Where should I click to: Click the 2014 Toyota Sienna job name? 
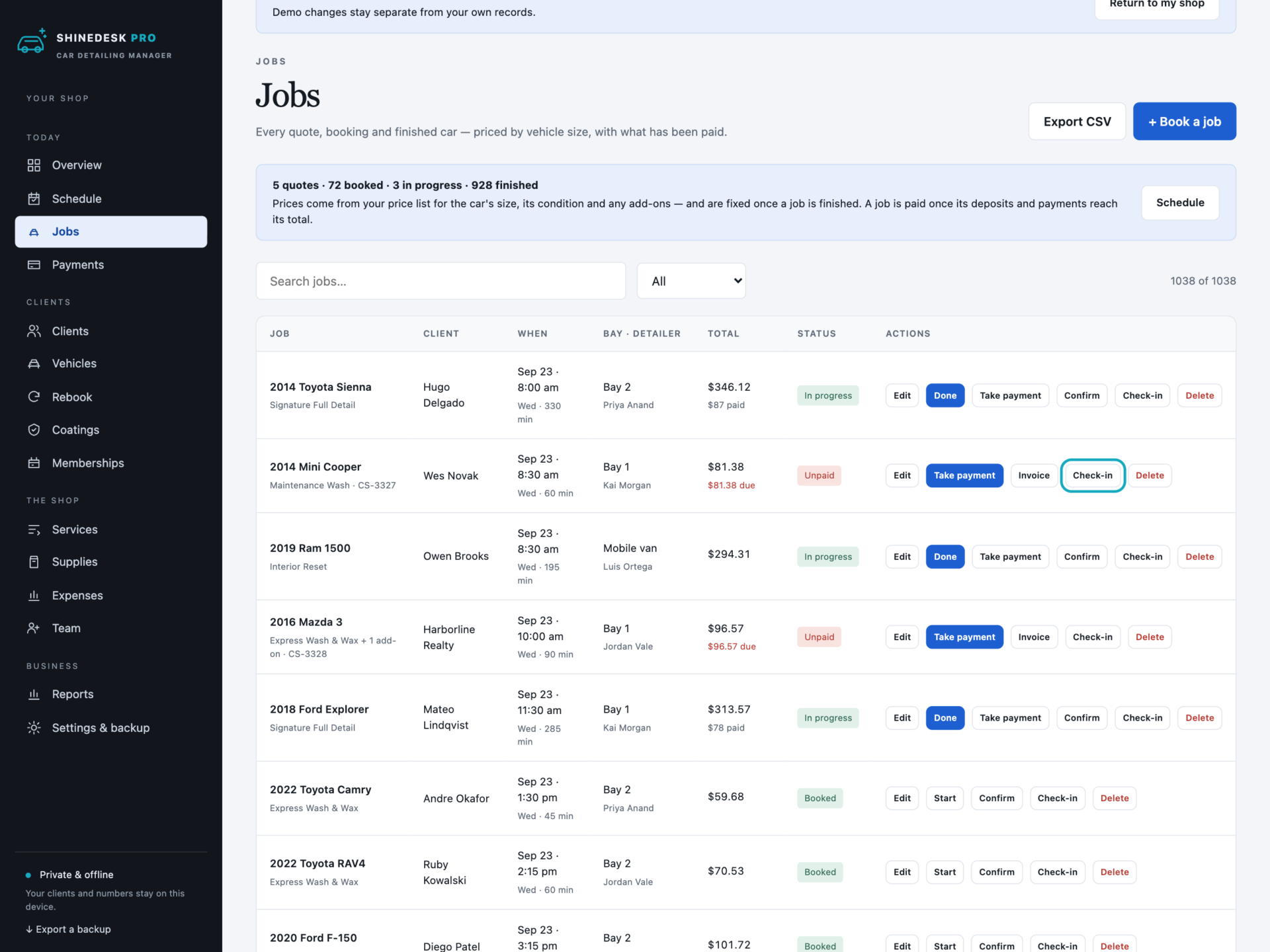(x=320, y=387)
